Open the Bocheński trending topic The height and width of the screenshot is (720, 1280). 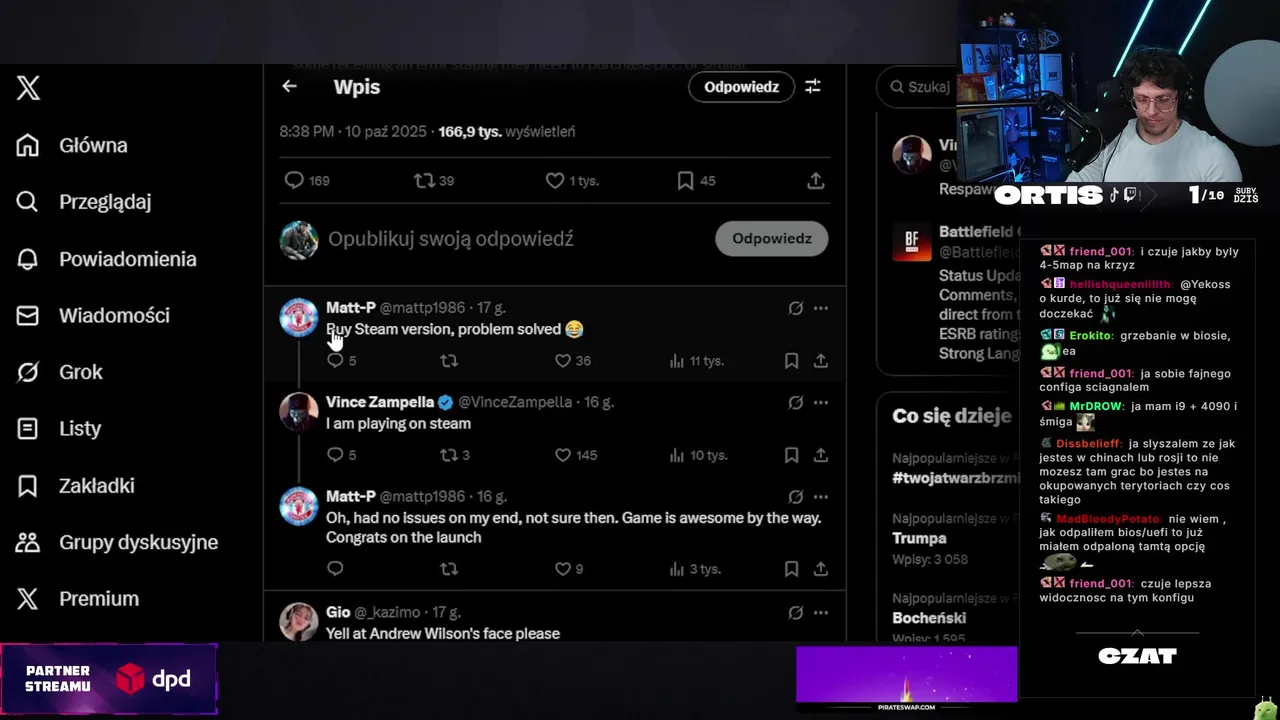[x=929, y=618]
